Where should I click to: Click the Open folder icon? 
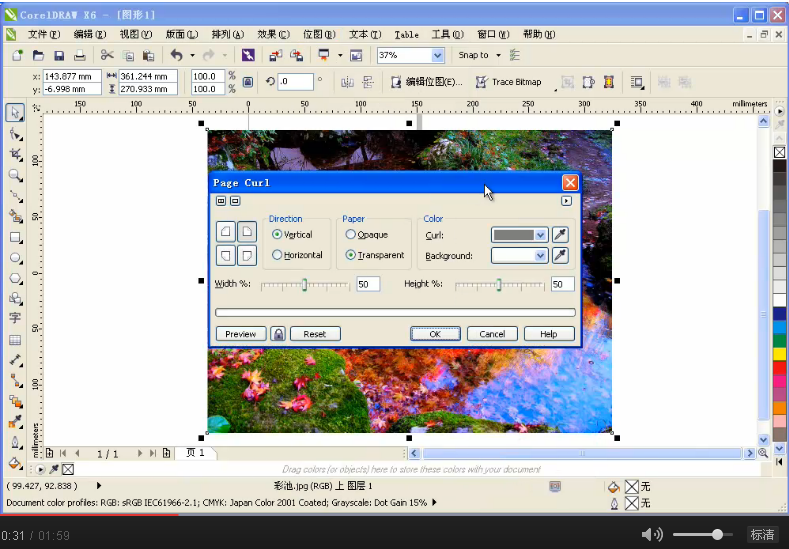[38, 55]
